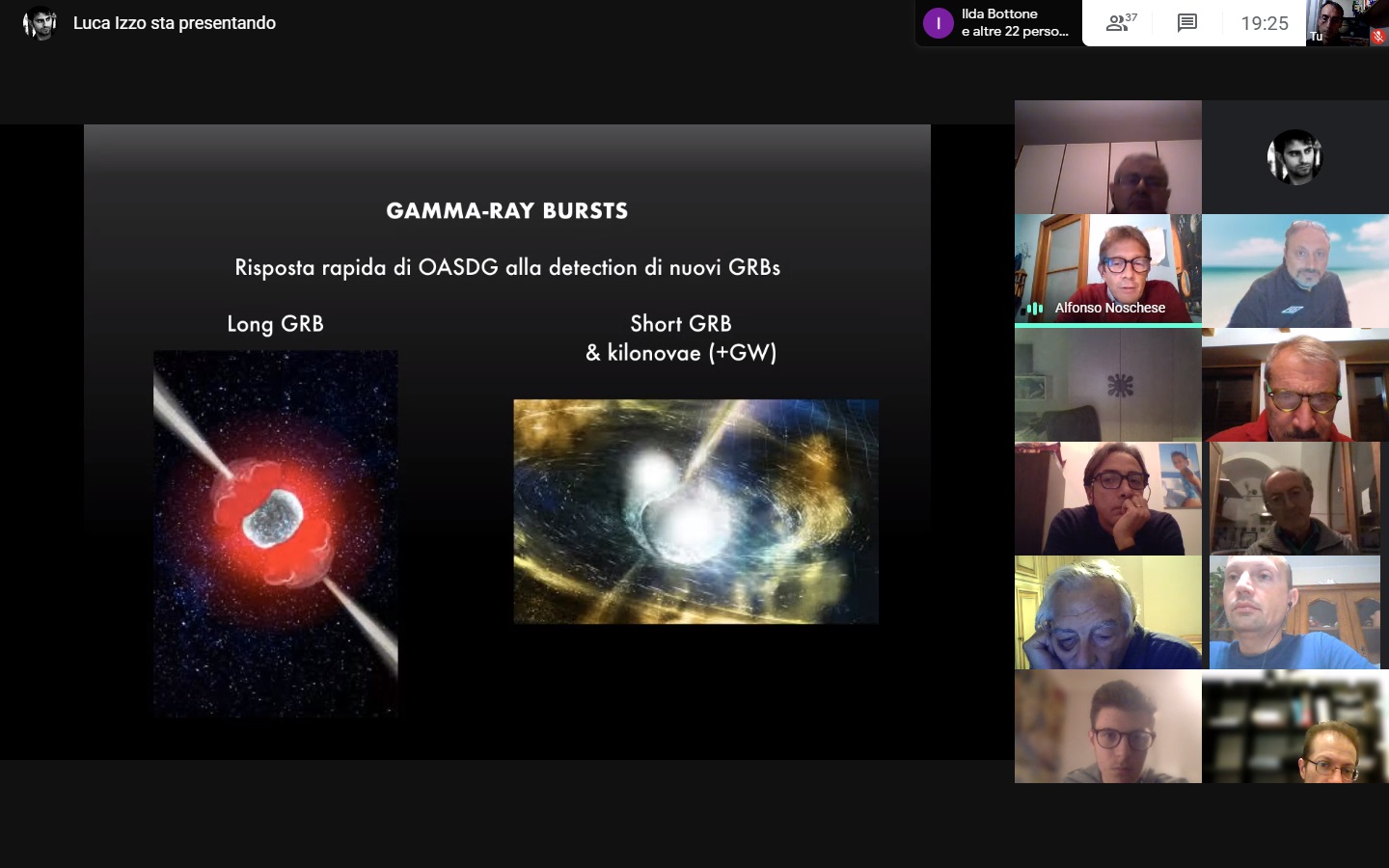The width and height of the screenshot is (1389, 868).
Task: Click the audio level indicator on Alfonso's tile
Action: [x=1035, y=309]
